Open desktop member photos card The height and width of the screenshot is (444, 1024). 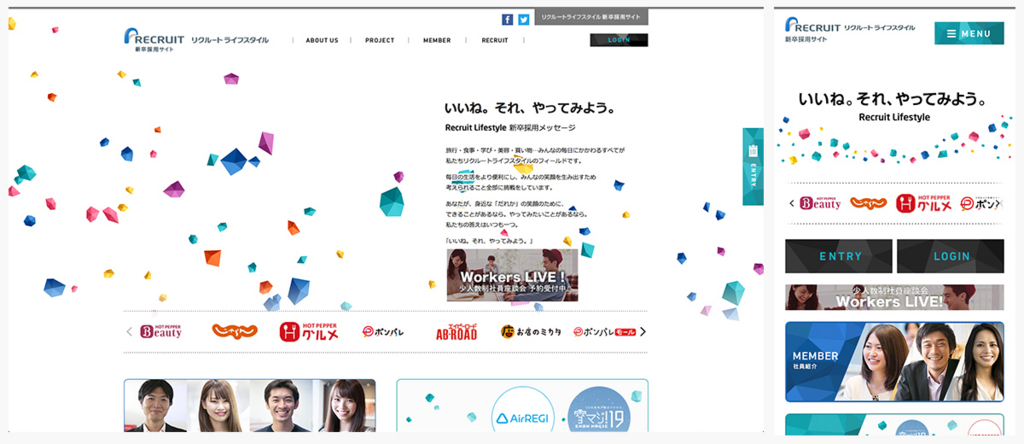click(249, 405)
